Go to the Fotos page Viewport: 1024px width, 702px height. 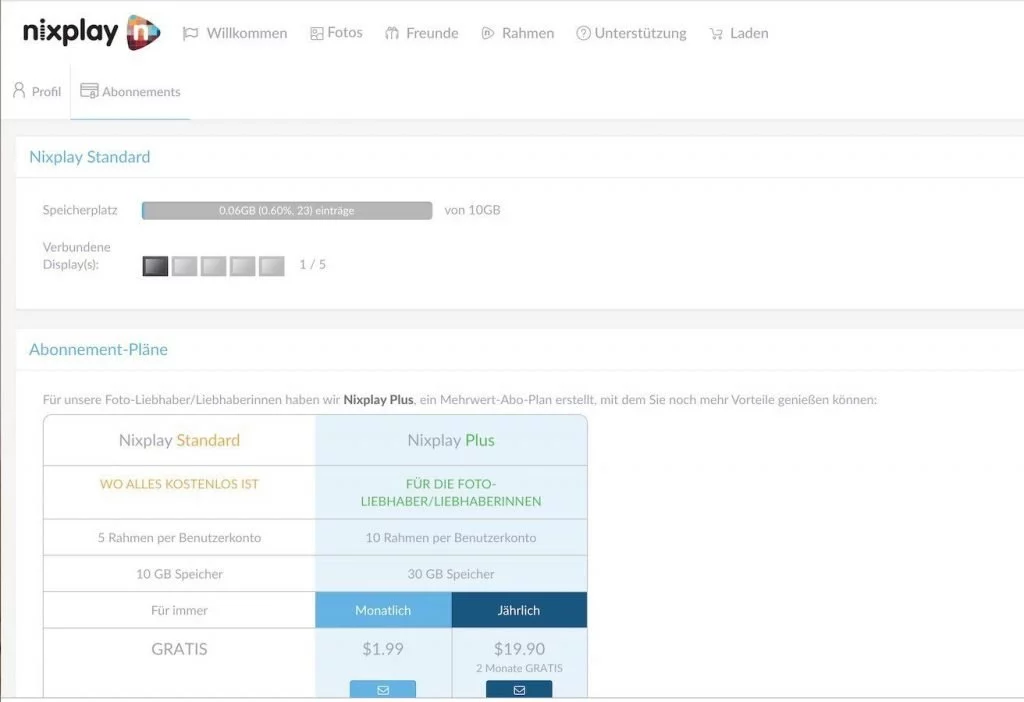tap(336, 33)
